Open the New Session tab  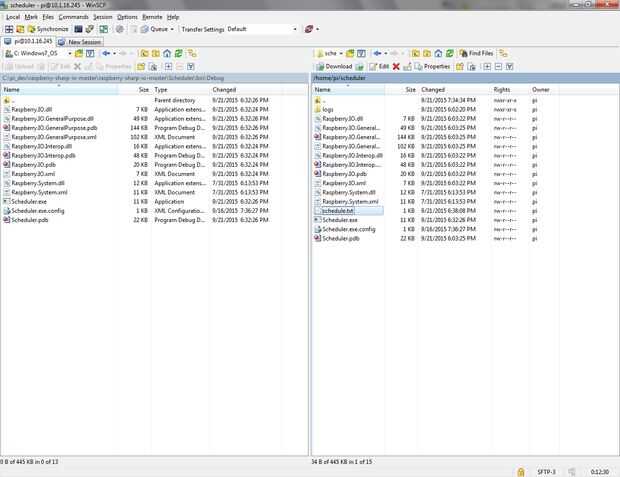click(x=79, y=42)
